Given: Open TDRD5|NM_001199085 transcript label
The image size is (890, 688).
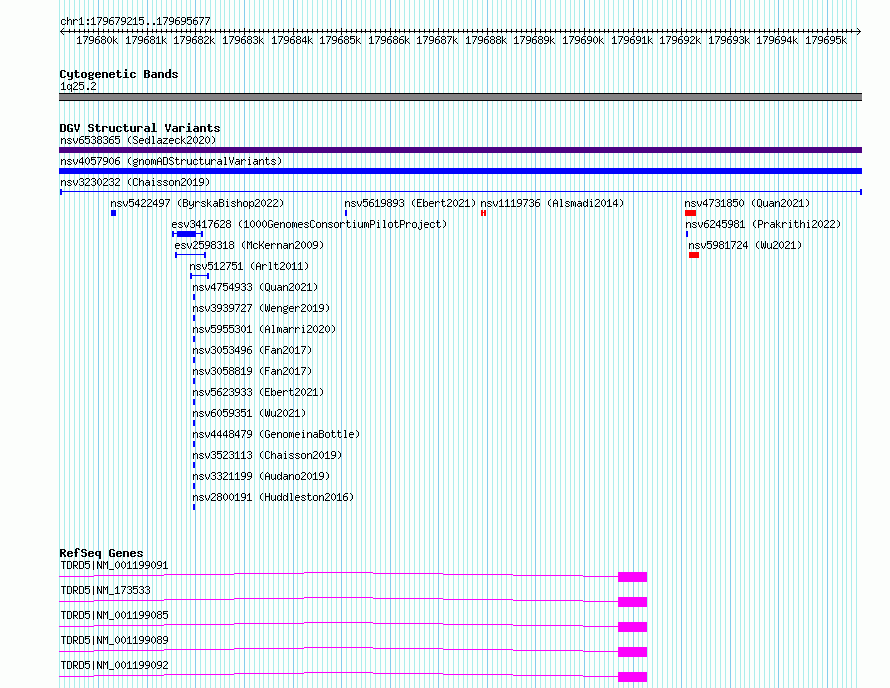Looking at the screenshot, I should pos(114,615).
